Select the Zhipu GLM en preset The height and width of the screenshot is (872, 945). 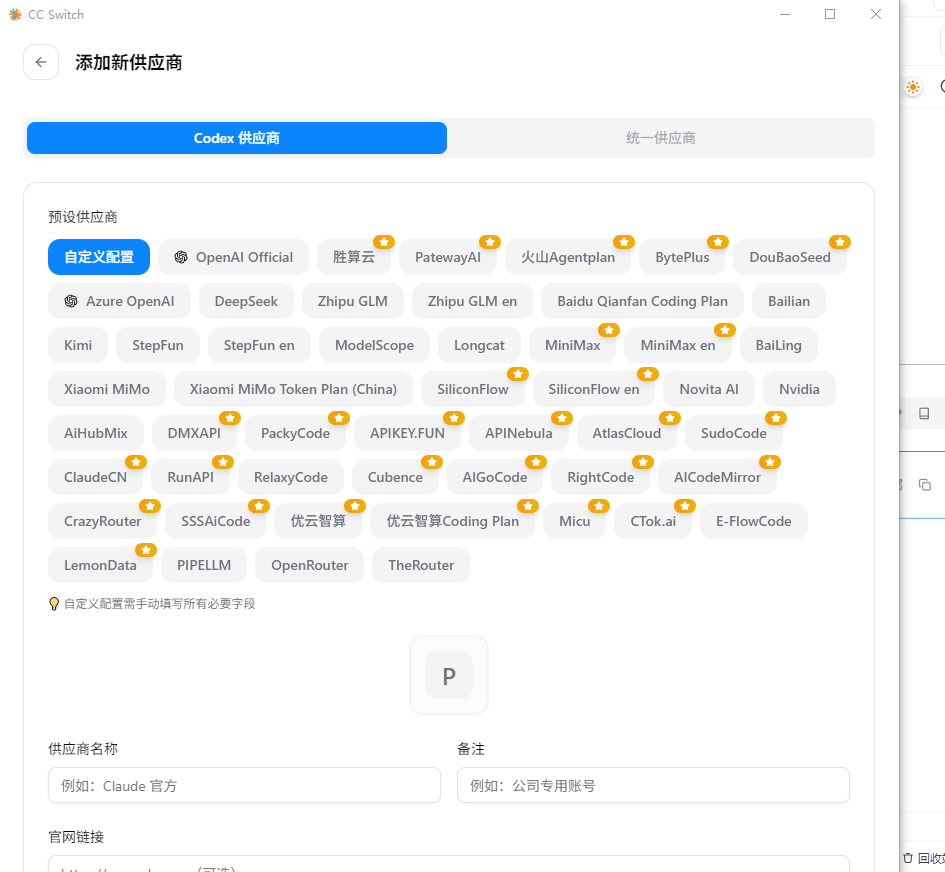(x=472, y=301)
